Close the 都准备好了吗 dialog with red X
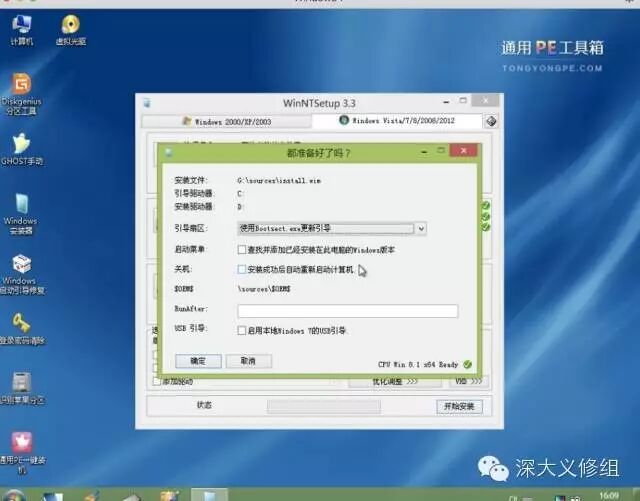The width and height of the screenshot is (640, 501). tap(463, 151)
